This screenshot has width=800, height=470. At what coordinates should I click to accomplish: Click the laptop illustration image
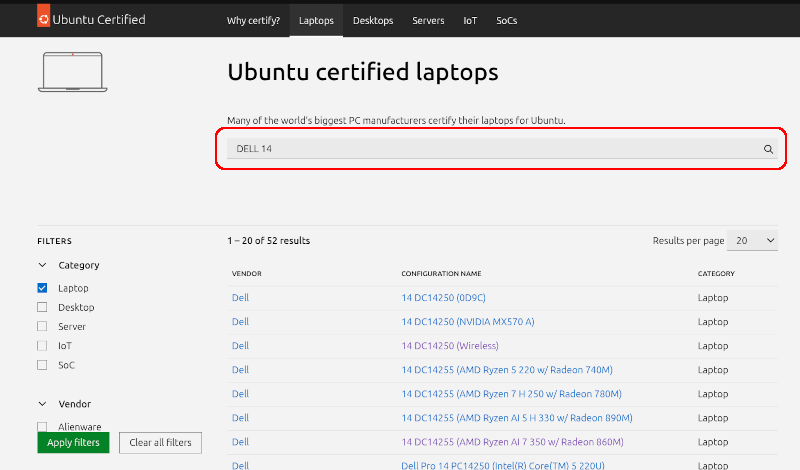72,72
